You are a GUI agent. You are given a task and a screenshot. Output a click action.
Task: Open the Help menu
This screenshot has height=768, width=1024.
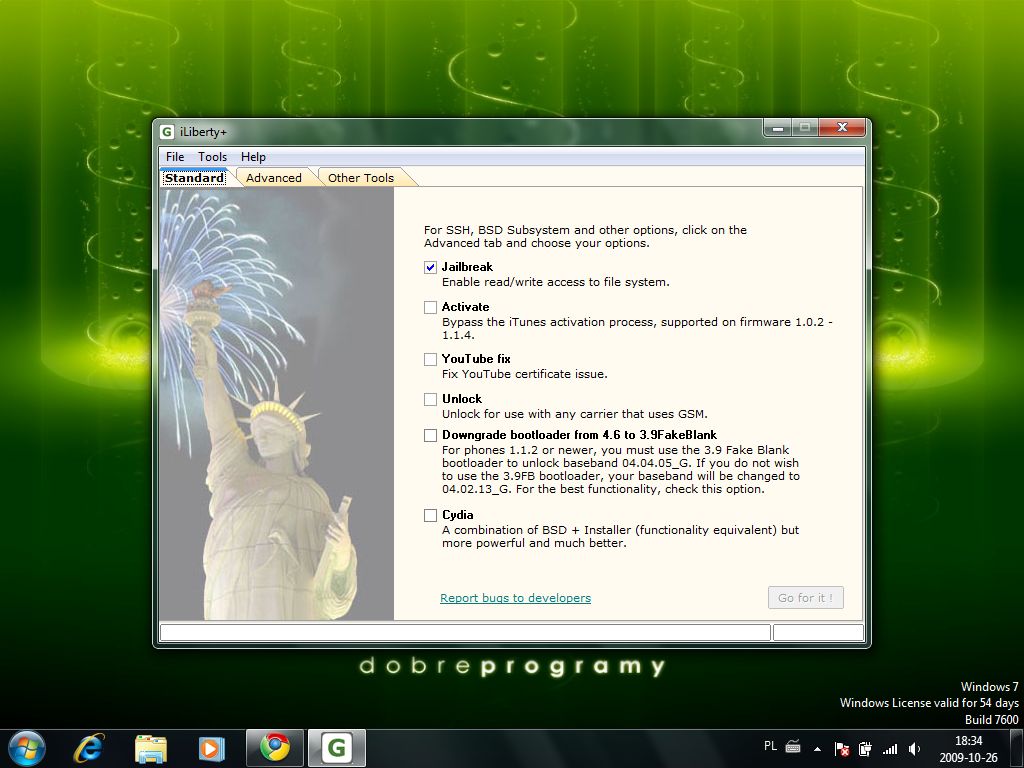pos(253,157)
